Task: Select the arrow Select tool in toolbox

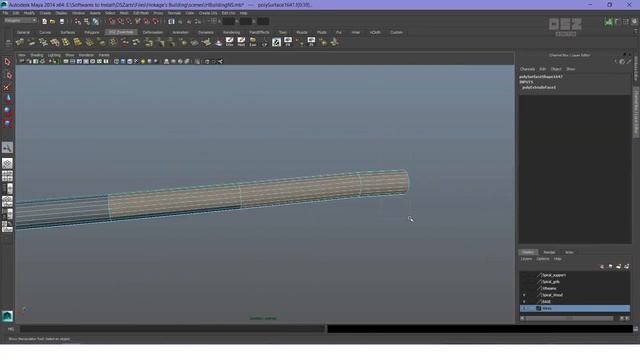Action: pyautogui.click(x=7, y=62)
